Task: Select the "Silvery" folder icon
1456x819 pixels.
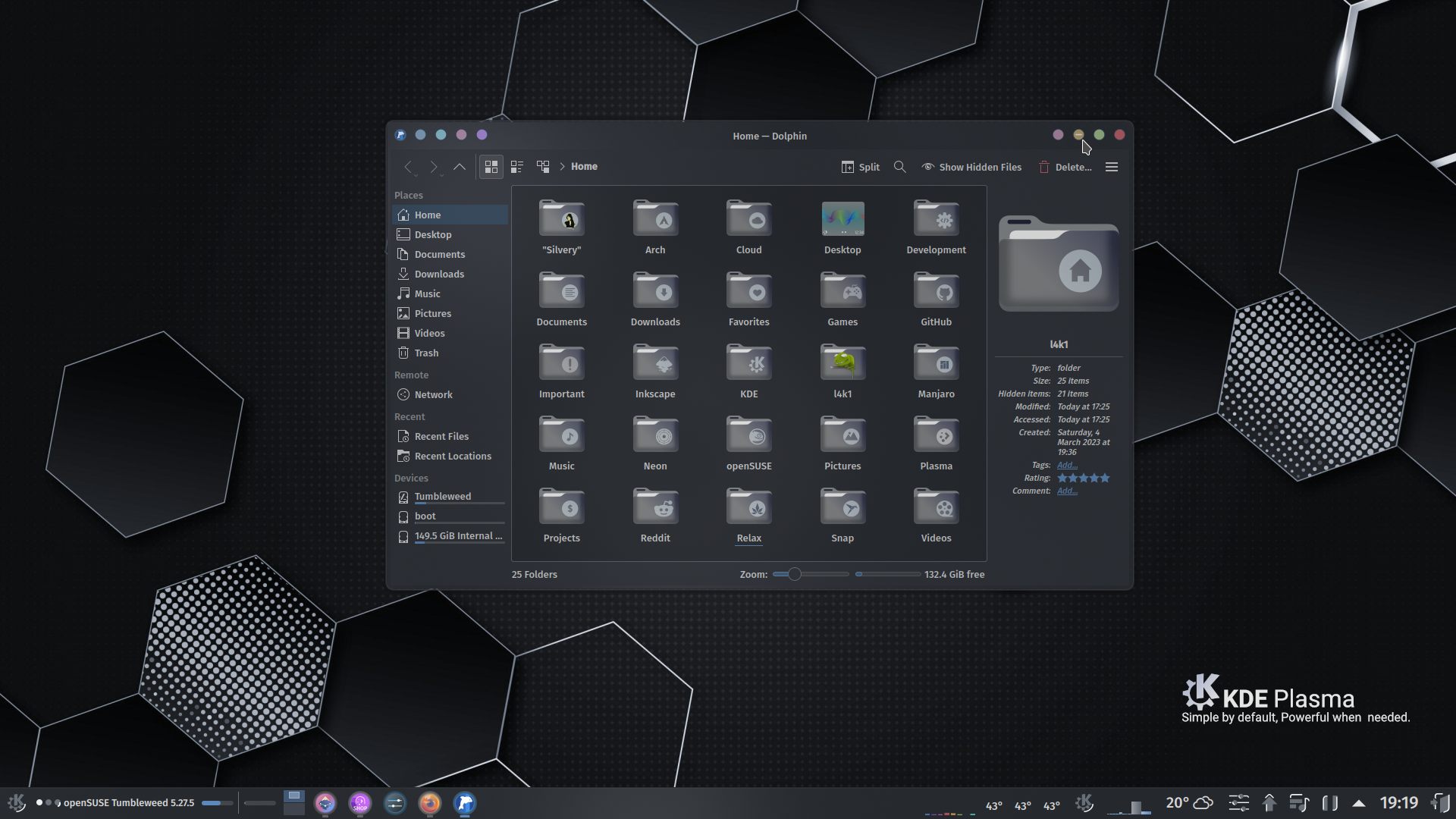Action: pos(562,218)
